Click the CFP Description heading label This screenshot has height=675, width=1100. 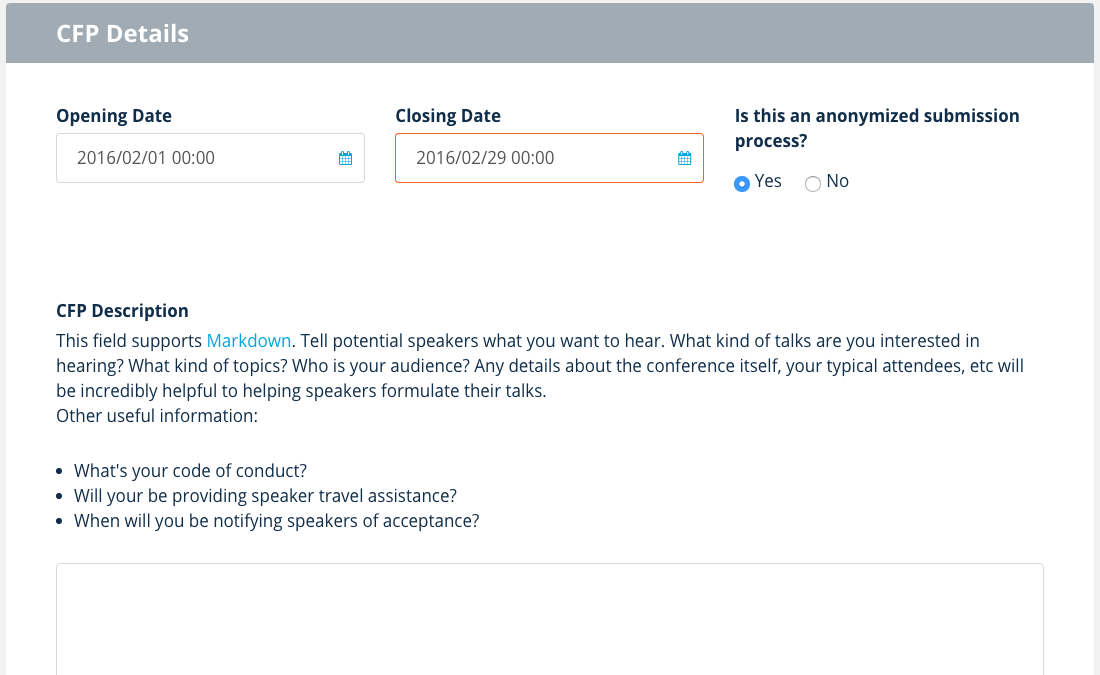(122, 311)
